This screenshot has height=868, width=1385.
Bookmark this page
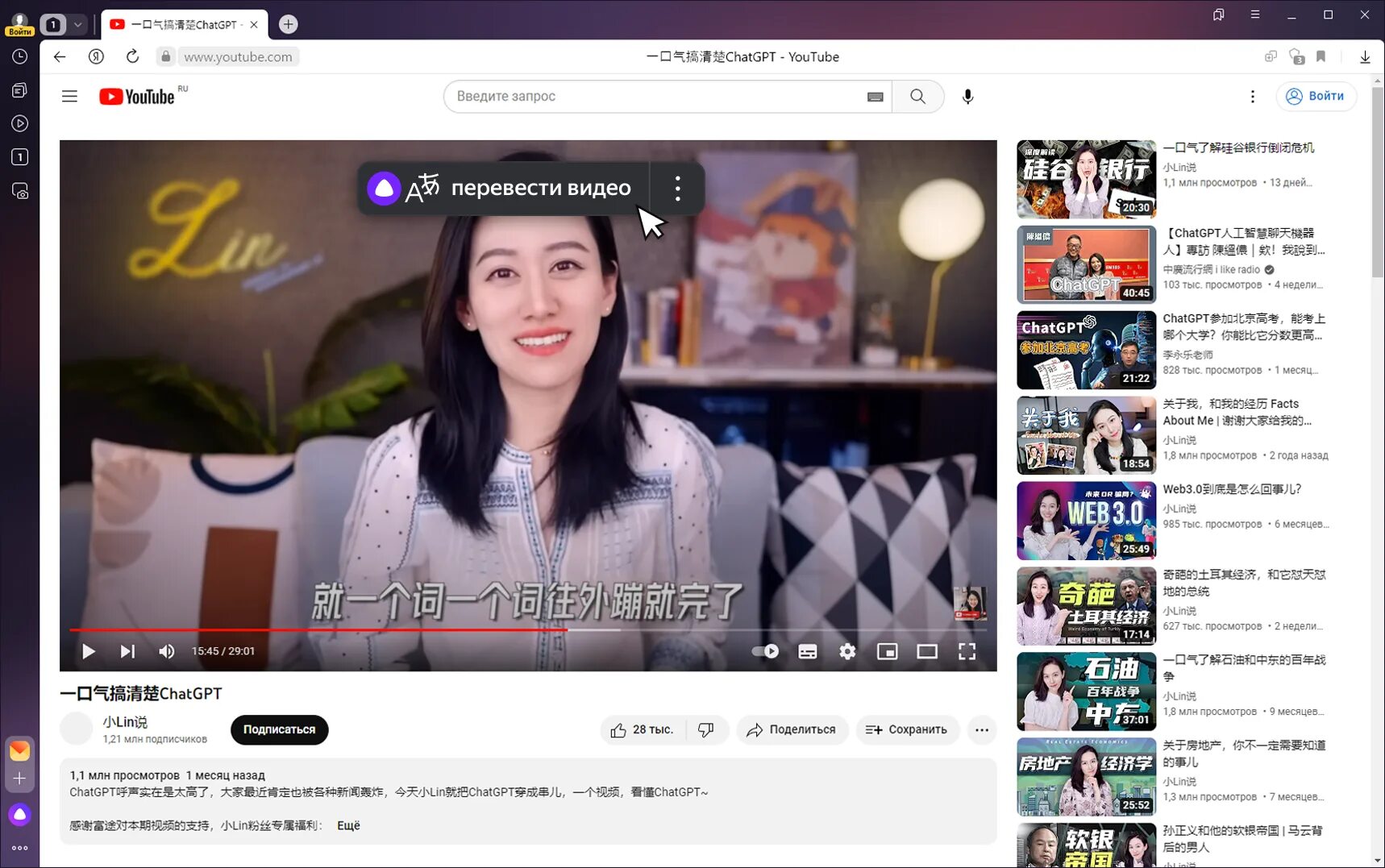coord(1321,56)
